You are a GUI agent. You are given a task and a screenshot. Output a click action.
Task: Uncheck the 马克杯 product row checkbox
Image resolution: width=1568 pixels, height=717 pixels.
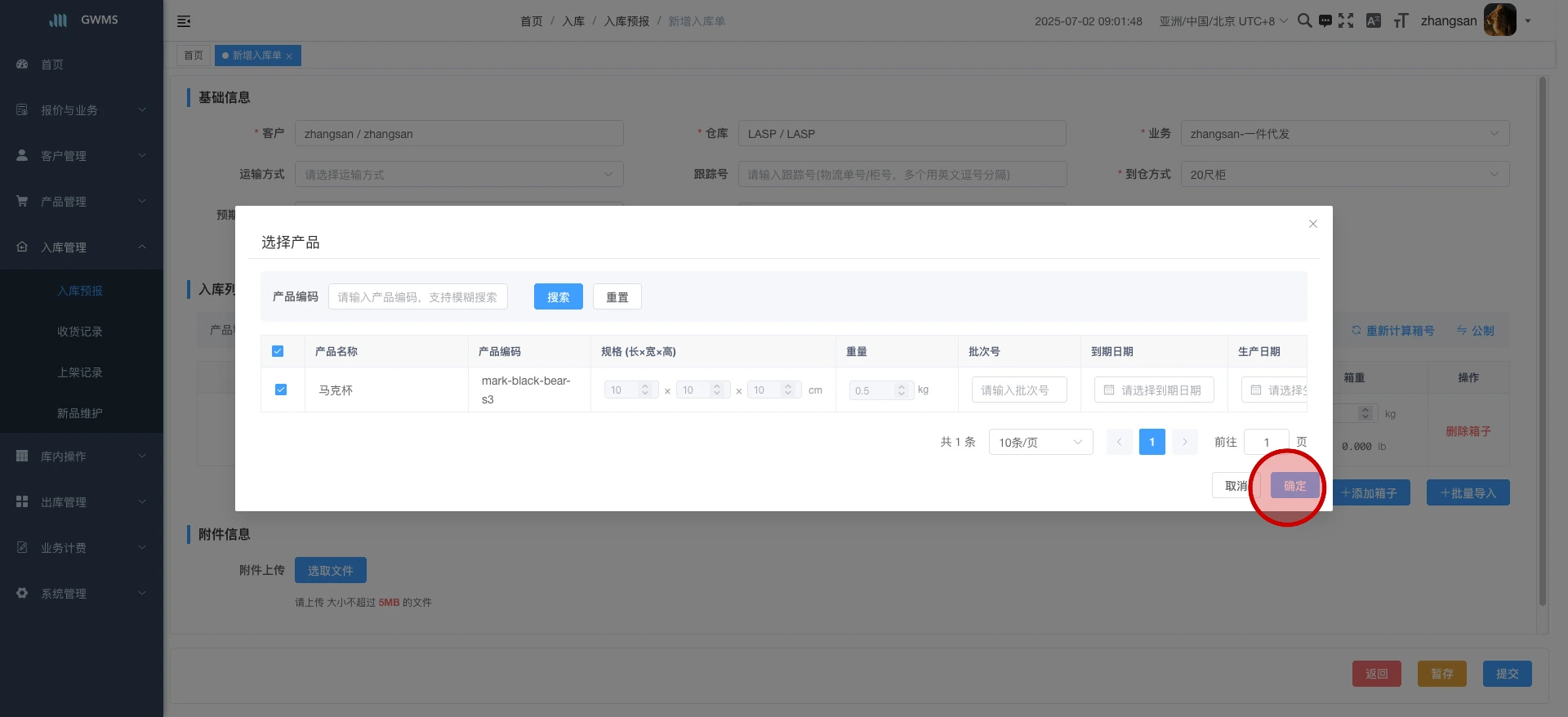pyautogui.click(x=281, y=390)
